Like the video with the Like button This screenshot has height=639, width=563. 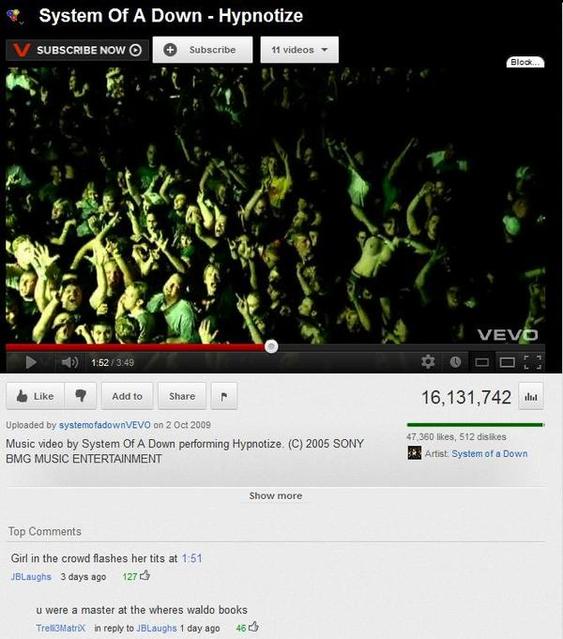coord(35,396)
